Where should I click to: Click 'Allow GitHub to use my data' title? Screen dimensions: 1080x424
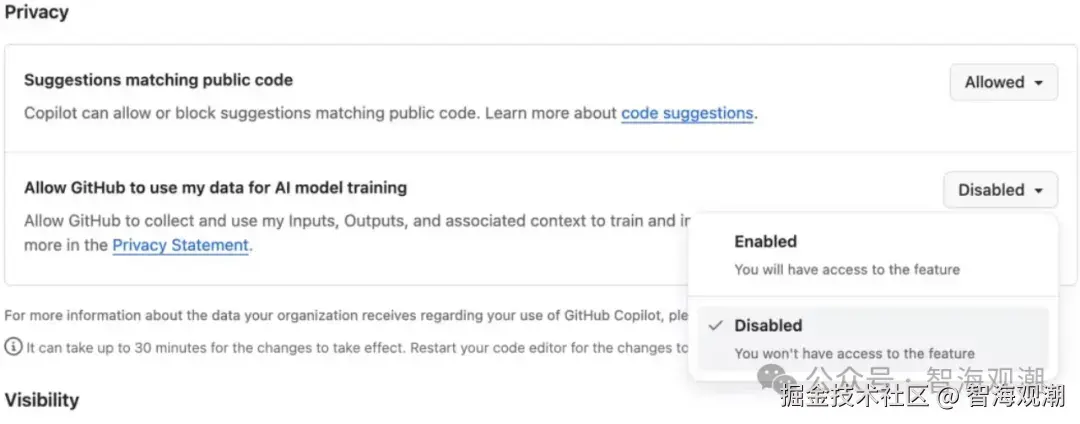(x=215, y=187)
